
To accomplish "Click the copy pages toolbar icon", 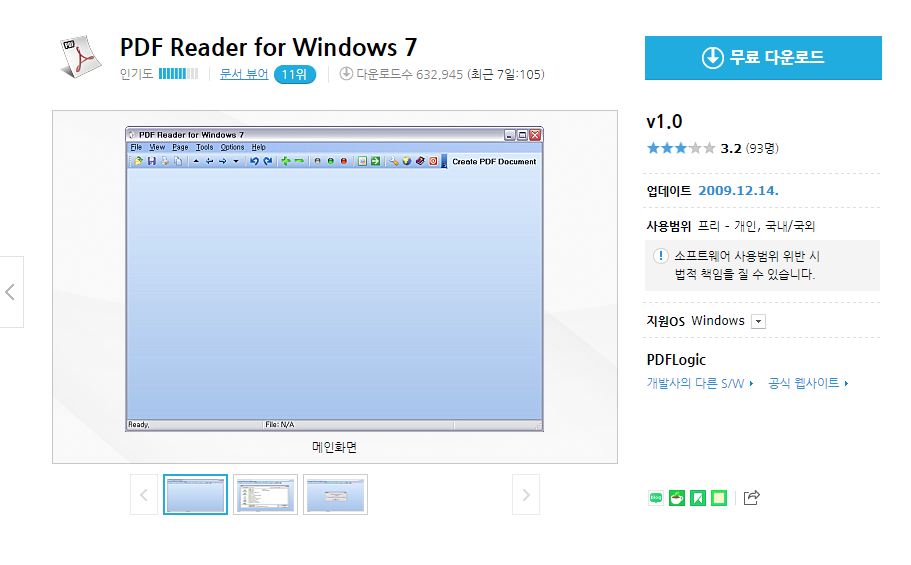I will (178, 161).
